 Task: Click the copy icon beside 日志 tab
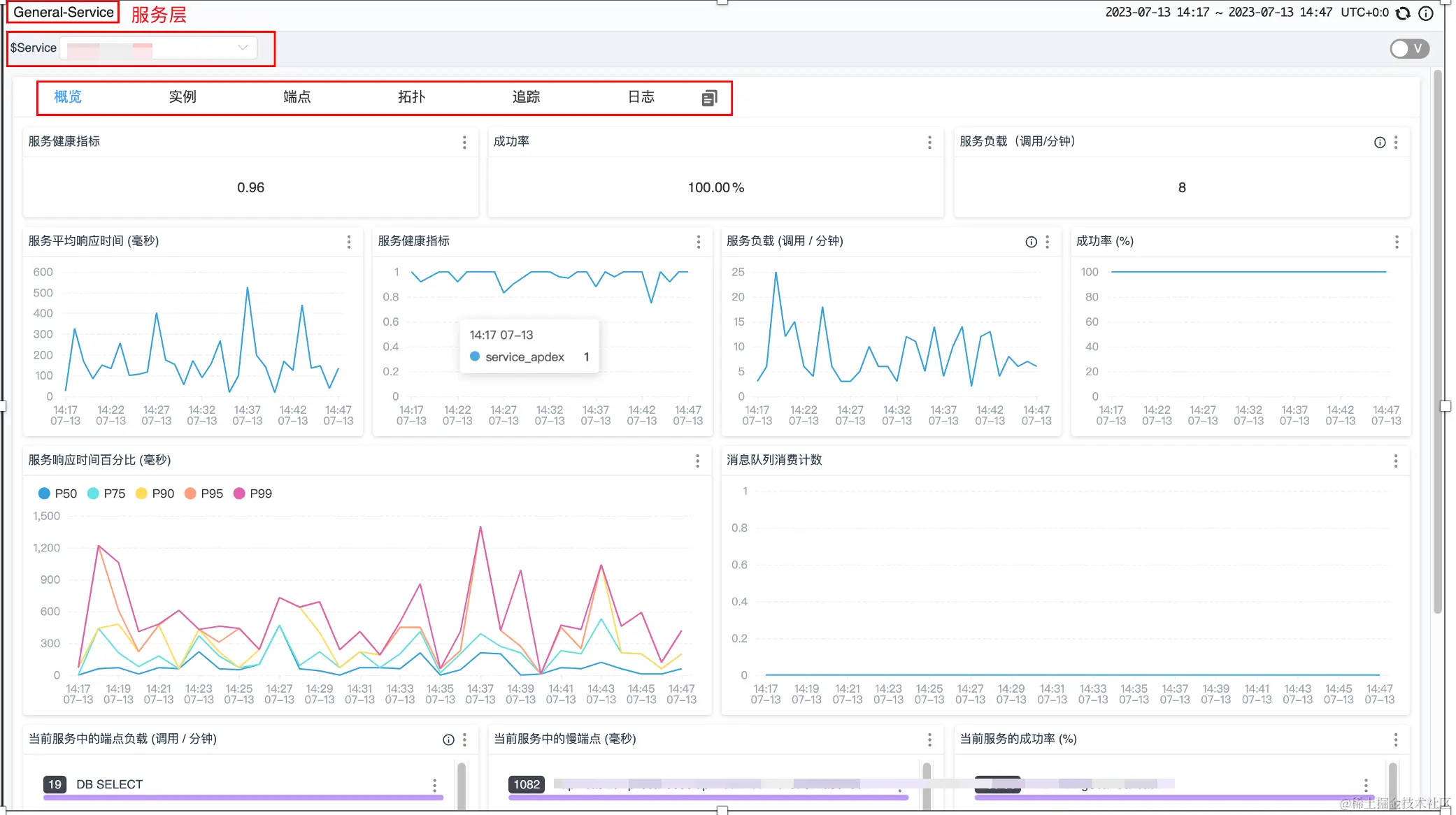pyautogui.click(x=709, y=98)
